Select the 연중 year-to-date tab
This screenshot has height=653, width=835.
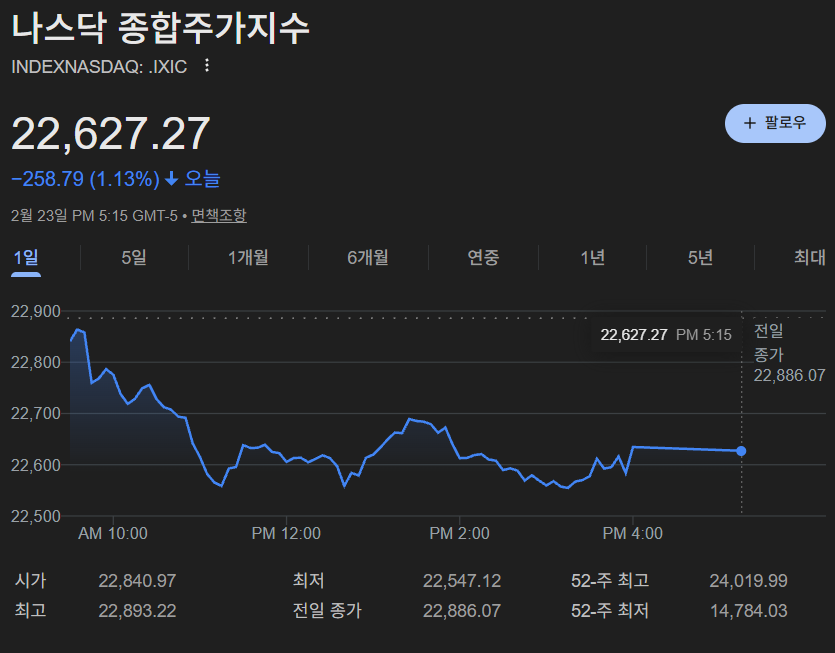[483, 257]
